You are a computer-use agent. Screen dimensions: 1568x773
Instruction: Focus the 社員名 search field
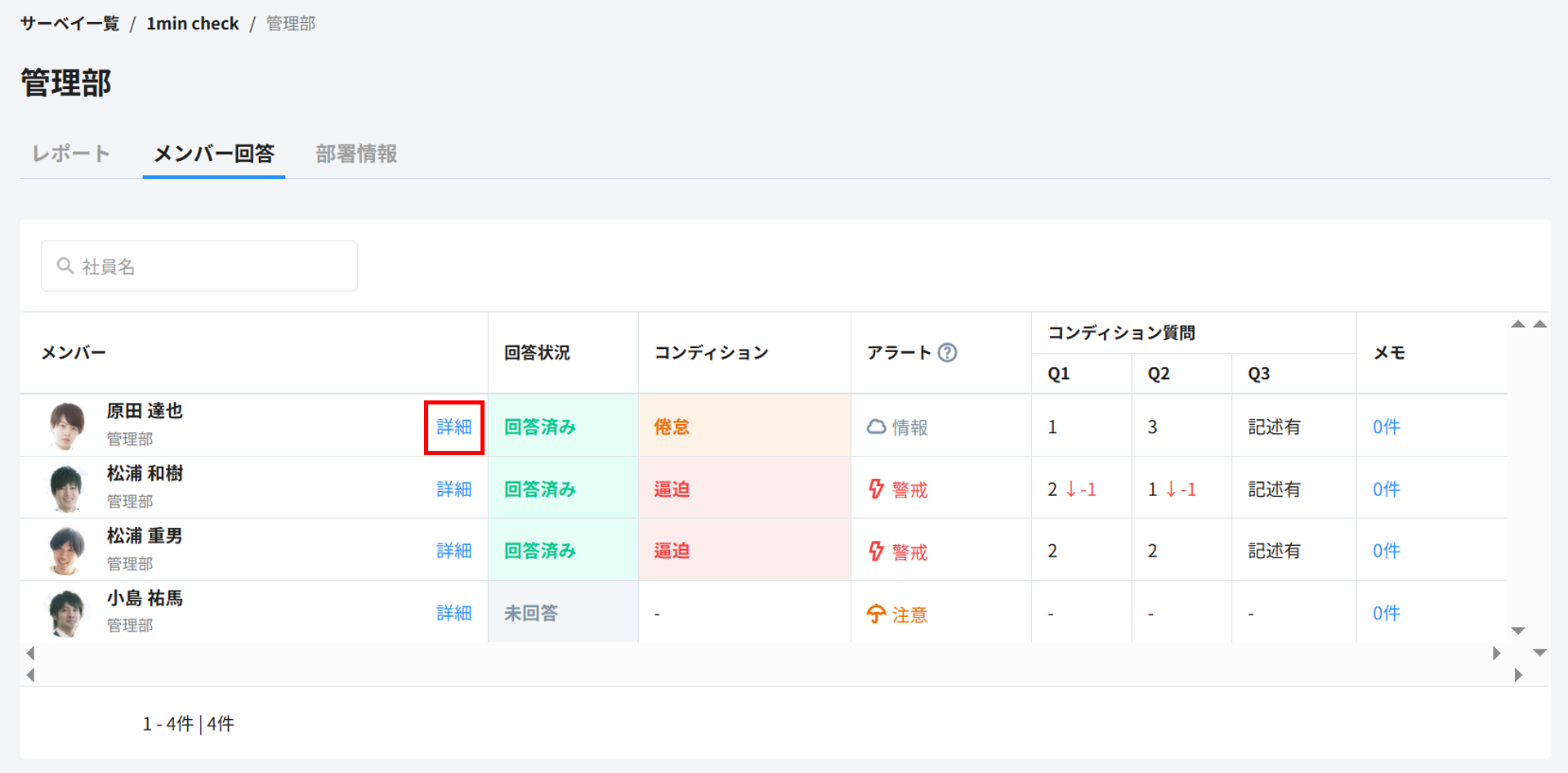212,266
